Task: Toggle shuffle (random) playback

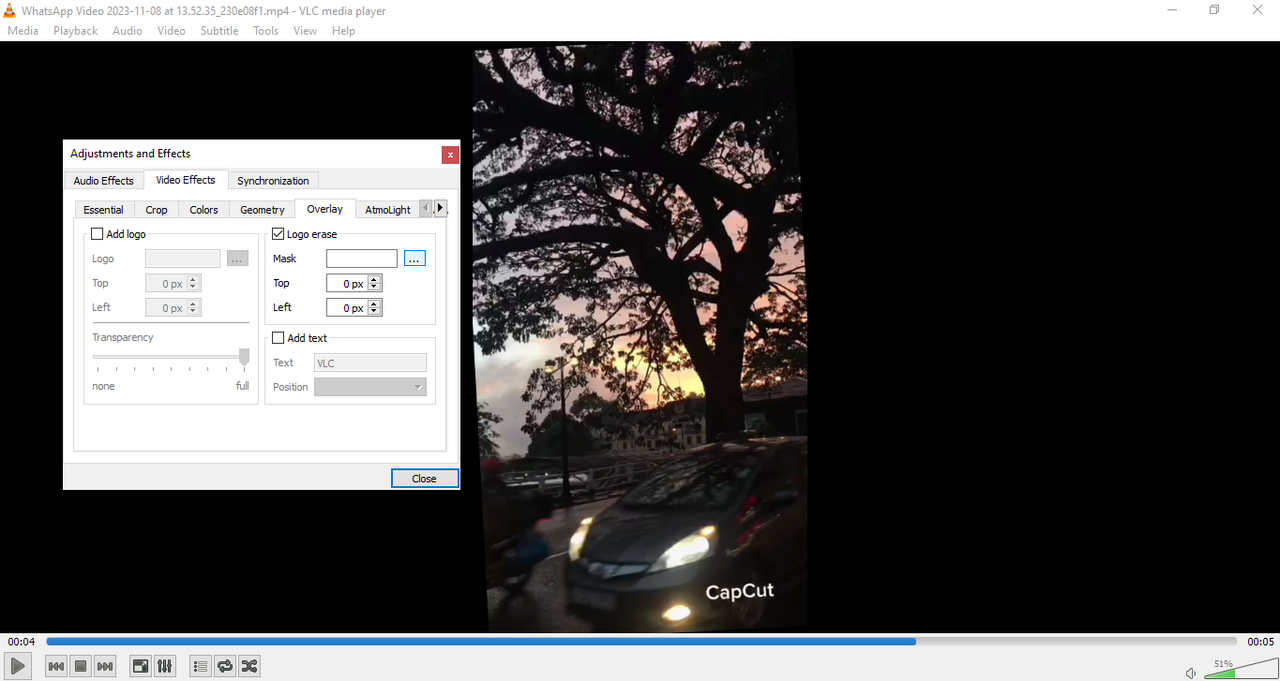Action: (x=250, y=666)
